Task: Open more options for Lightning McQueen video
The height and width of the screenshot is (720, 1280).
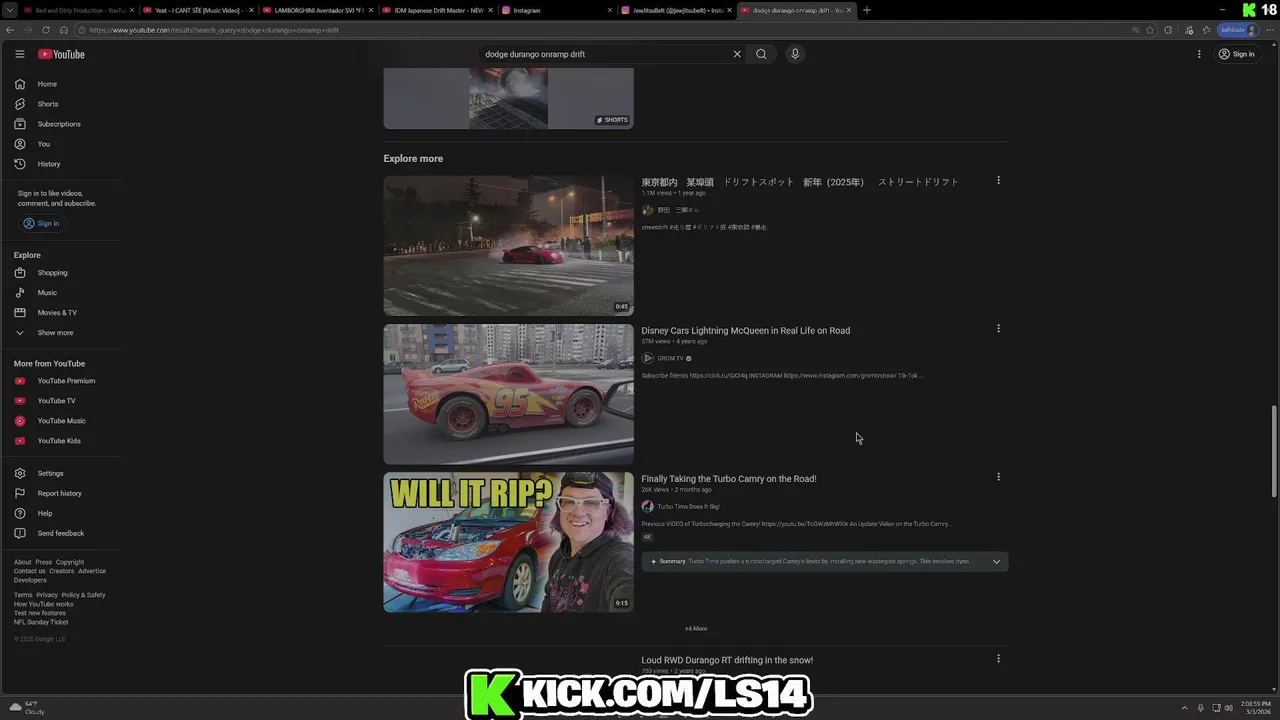Action: [998, 329]
